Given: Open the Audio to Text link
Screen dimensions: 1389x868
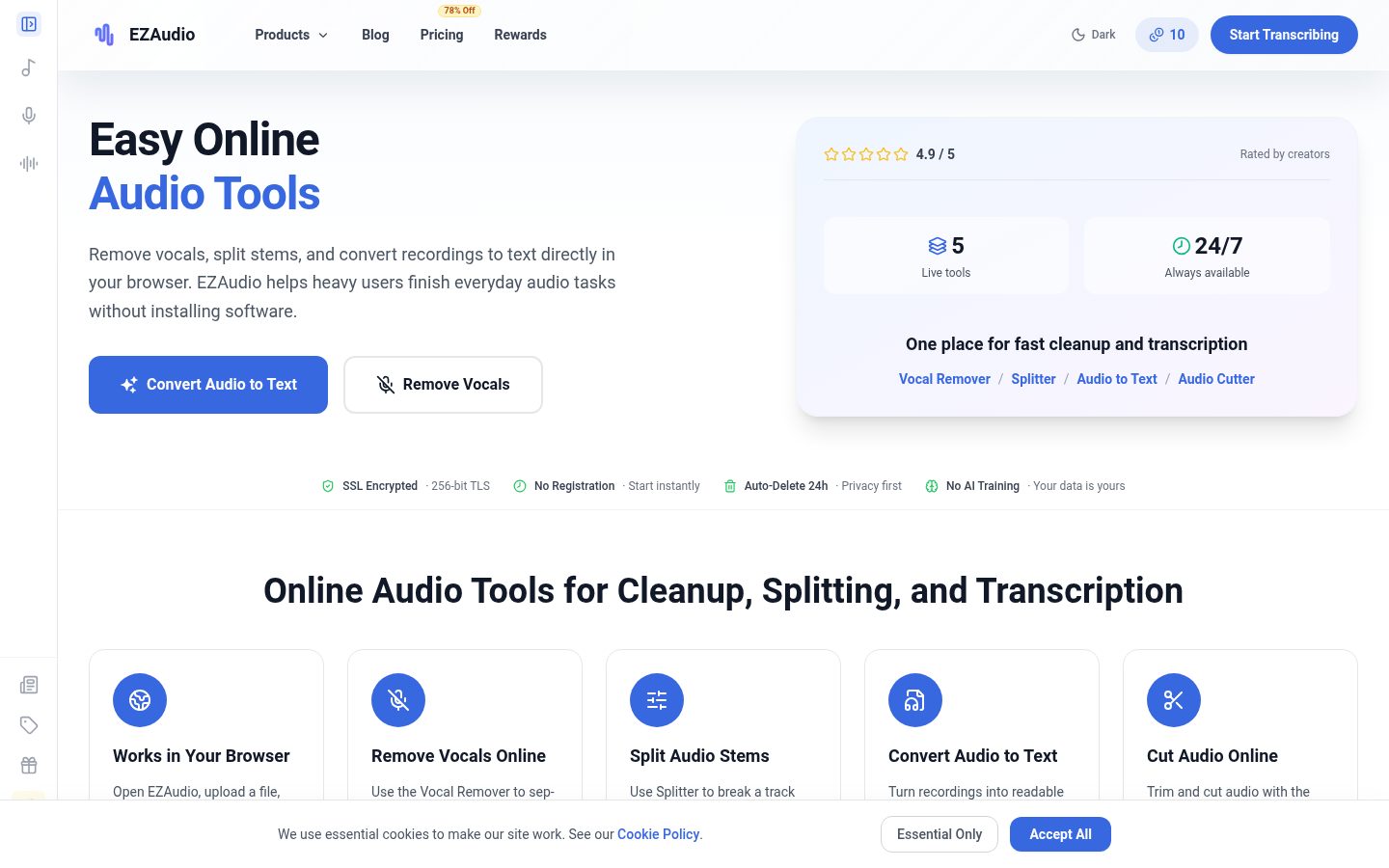Looking at the screenshot, I should pyautogui.click(x=1117, y=379).
